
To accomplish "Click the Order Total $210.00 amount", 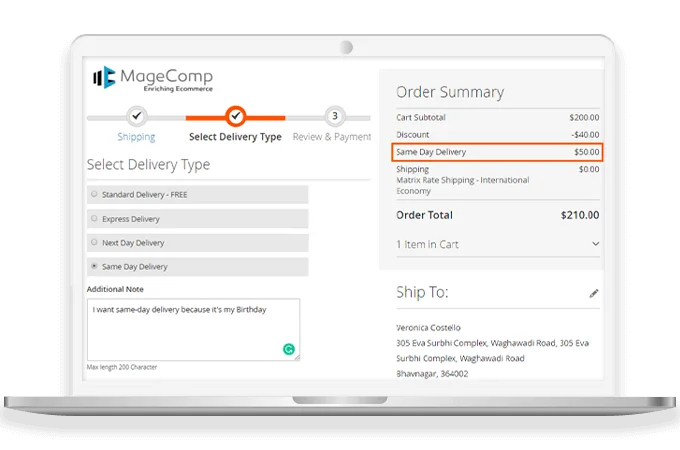I will pyautogui.click(x=579, y=215).
